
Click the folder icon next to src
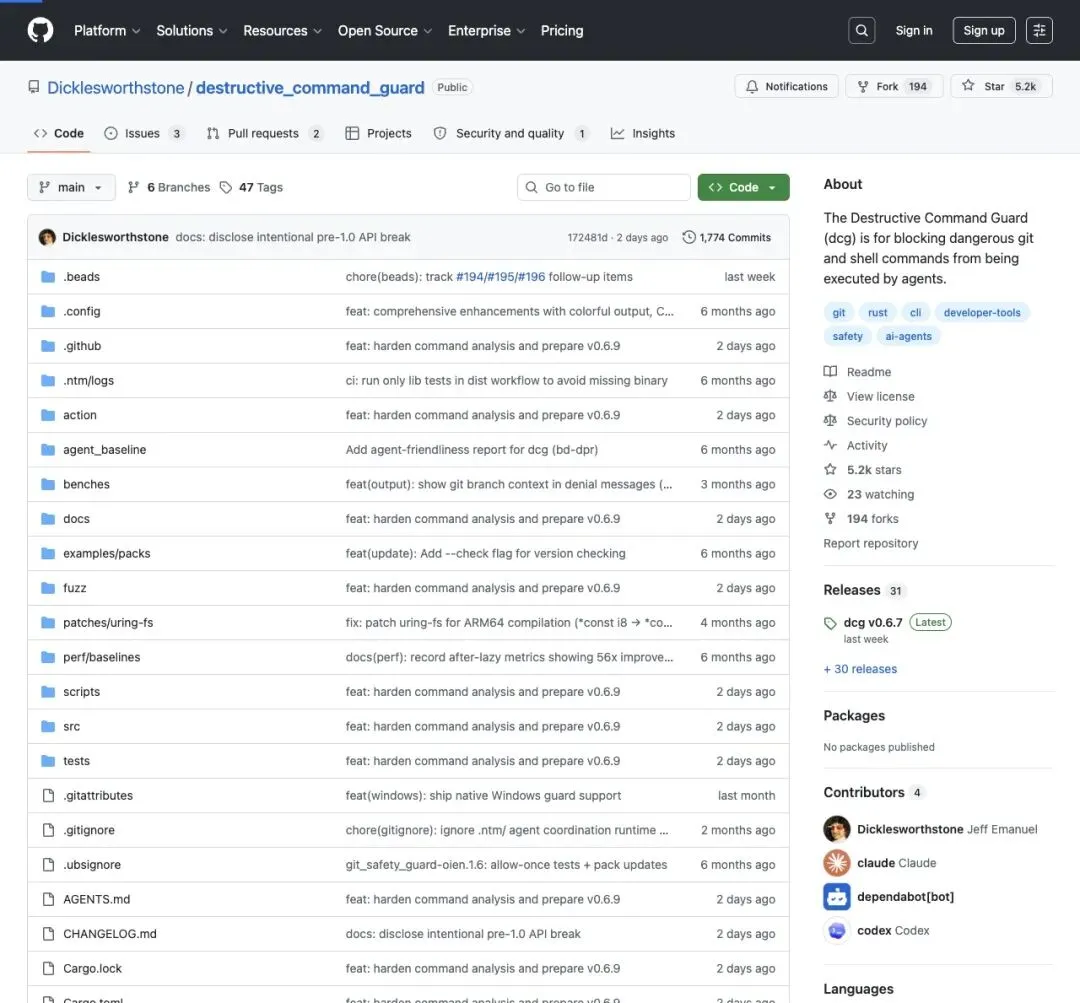[48, 726]
